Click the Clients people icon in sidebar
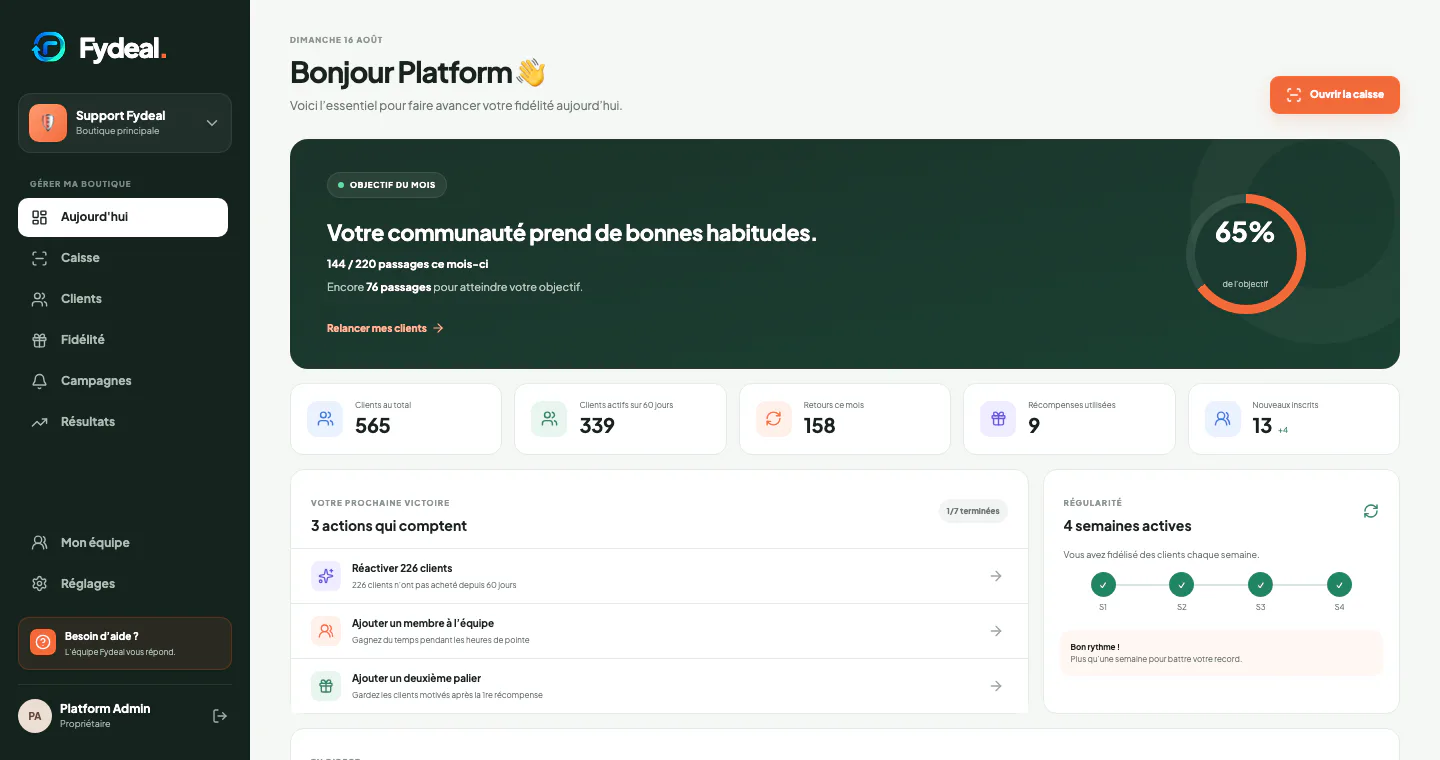The height and width of the screenshot is (760, 1440). pyautogui.click(x=40, y=299)
